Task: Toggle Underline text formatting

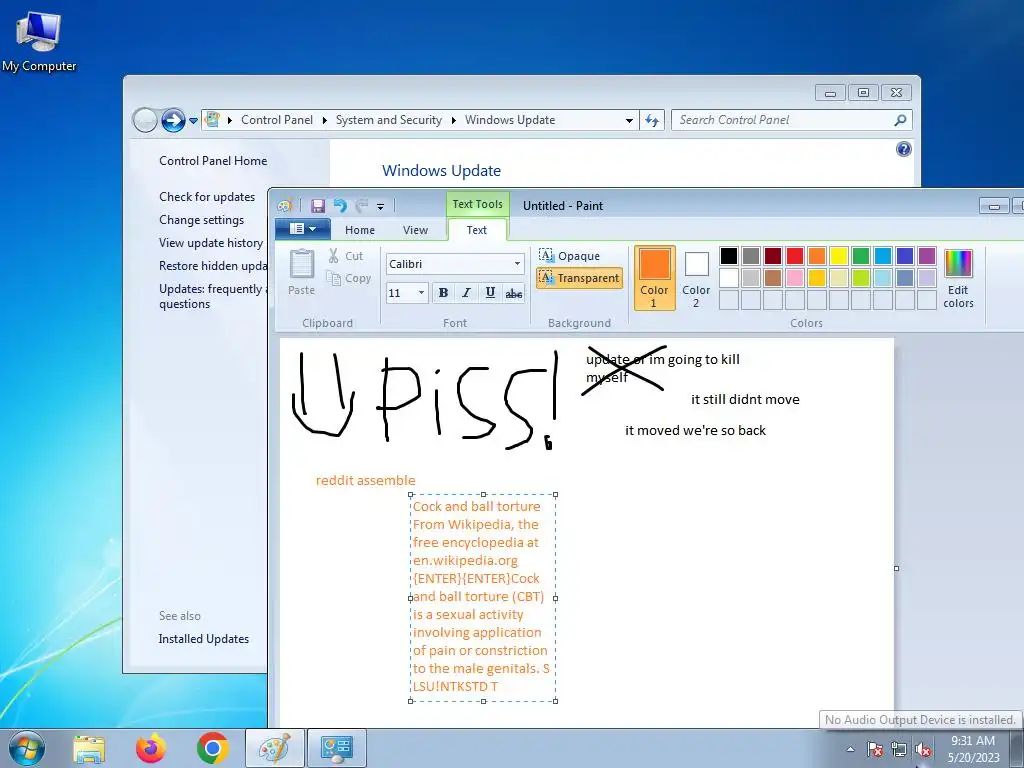Action: [x=490, y=293]
